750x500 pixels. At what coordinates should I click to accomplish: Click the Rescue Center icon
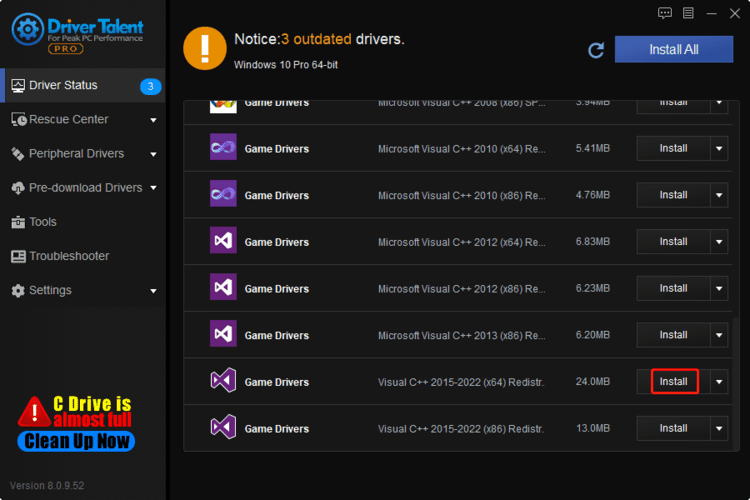19,120
